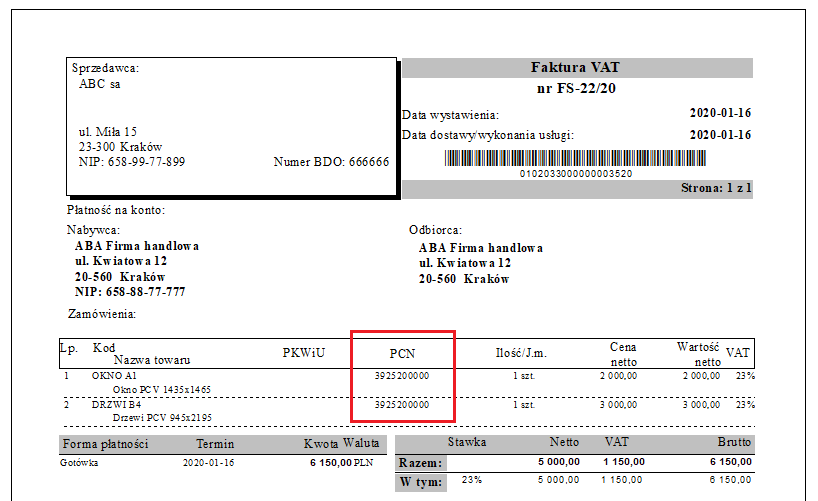Select "Numer BDO: 666666" text
The height and width of the screenshot is (501, 818).
point(331,162)
